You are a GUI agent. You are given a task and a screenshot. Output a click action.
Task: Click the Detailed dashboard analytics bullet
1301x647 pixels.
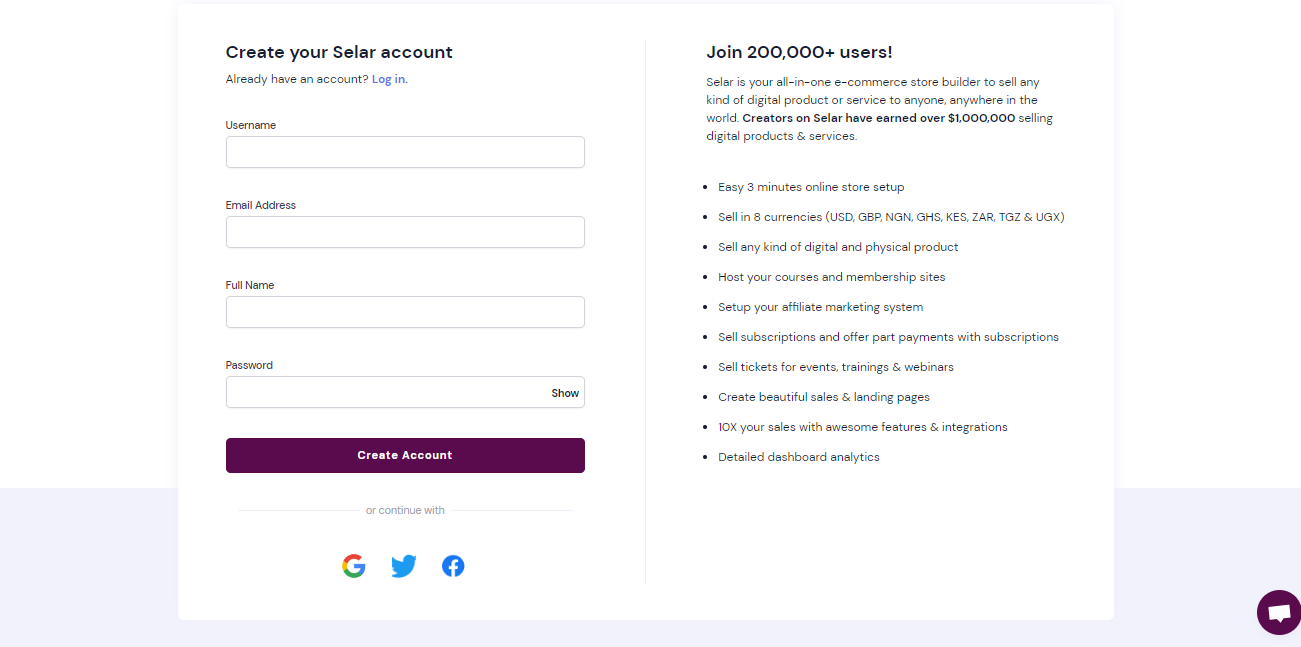(798, 456)
